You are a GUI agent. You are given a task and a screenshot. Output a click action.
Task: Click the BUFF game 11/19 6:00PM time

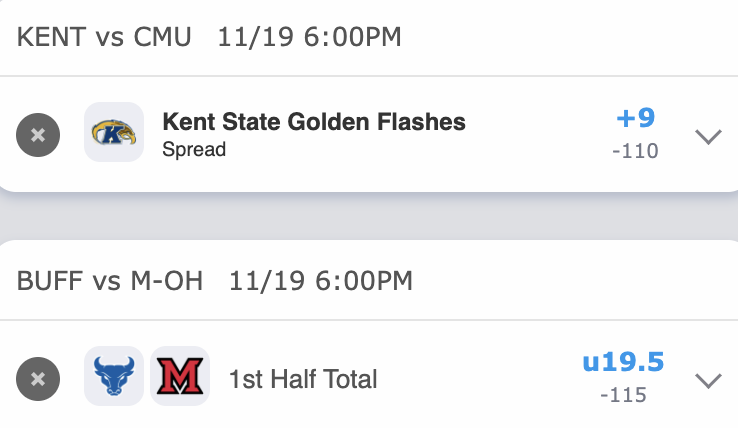click(x=320, y=281)
